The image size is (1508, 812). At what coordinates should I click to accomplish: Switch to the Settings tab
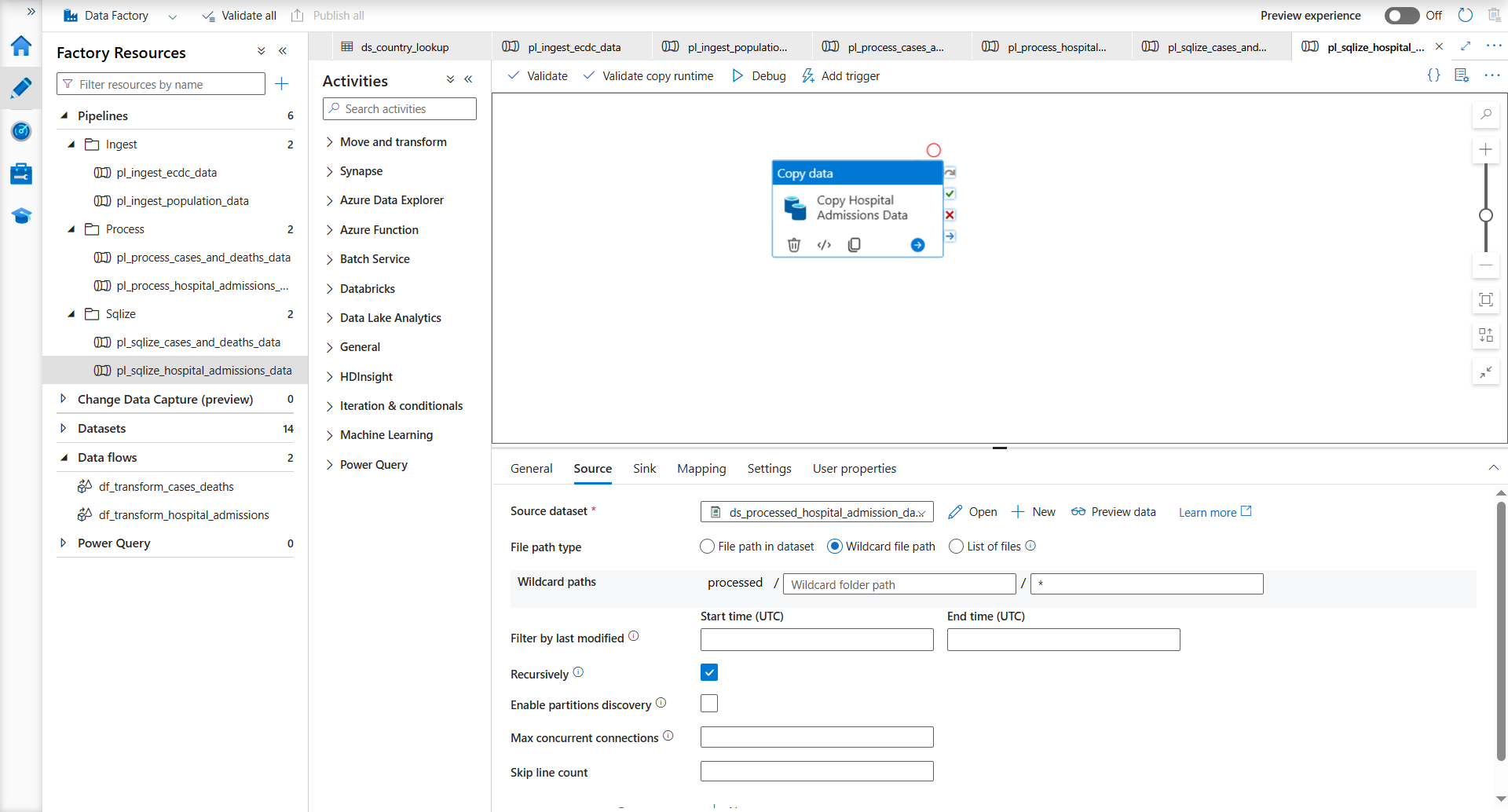pos(769,469)
